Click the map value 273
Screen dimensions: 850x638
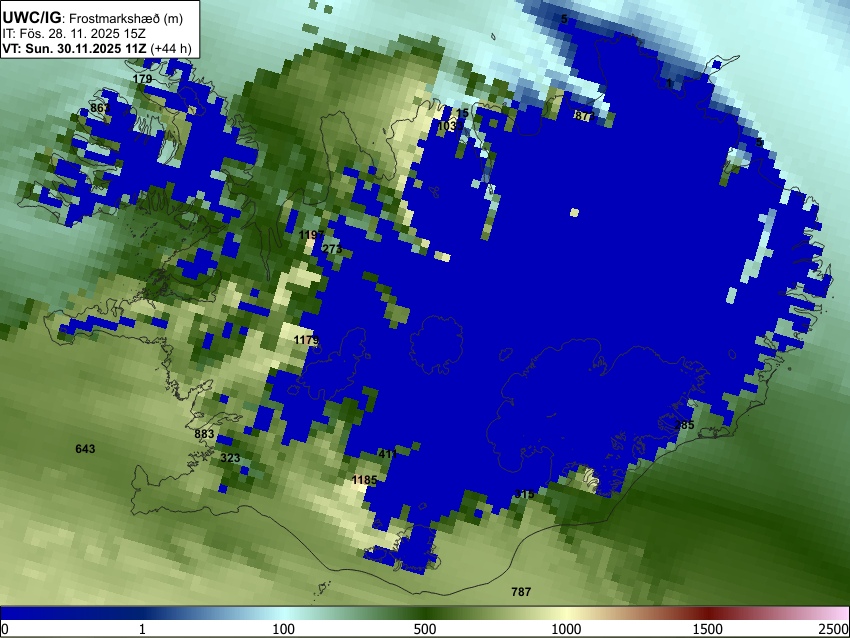pos(332,249)
